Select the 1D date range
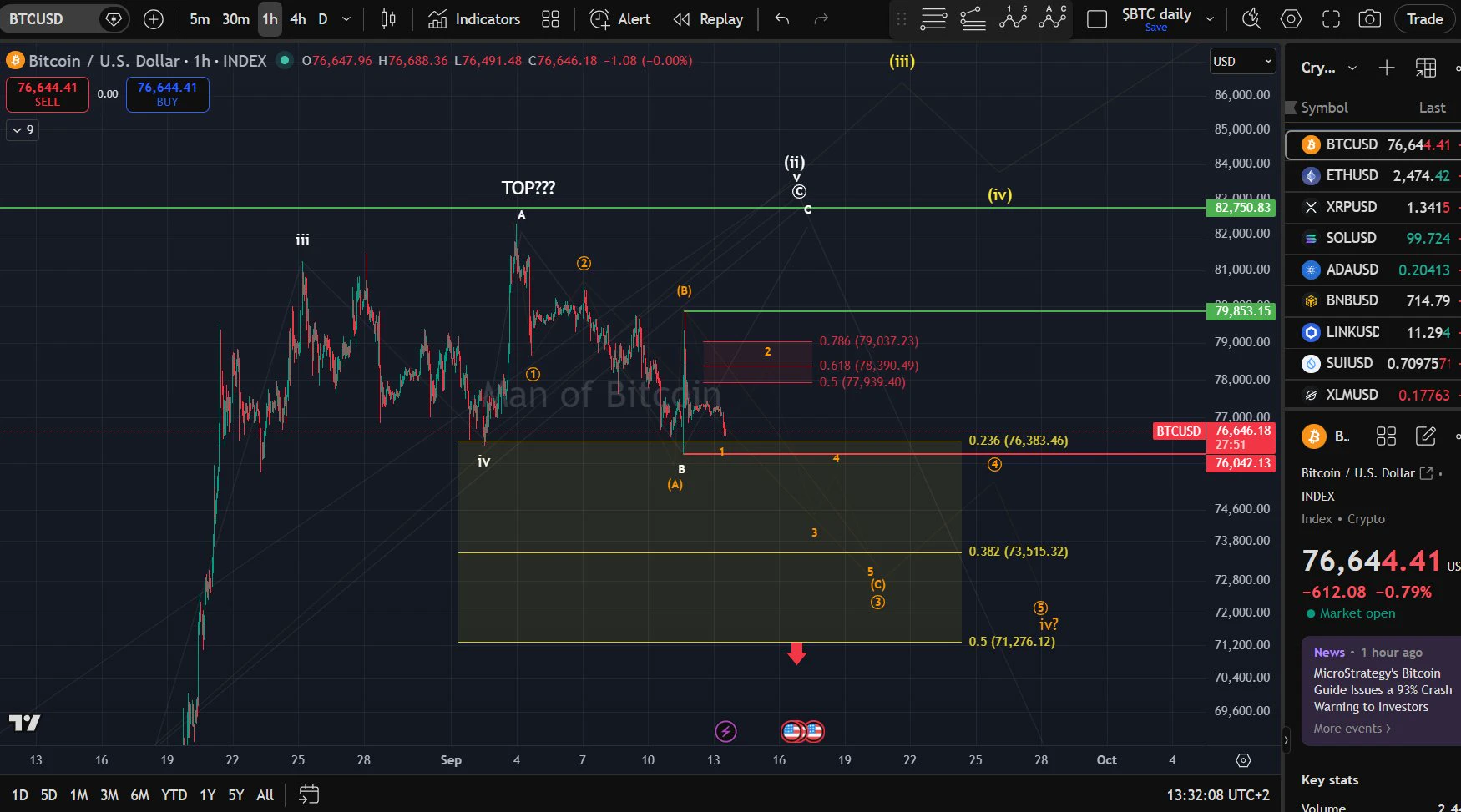 tap(19, 795)
